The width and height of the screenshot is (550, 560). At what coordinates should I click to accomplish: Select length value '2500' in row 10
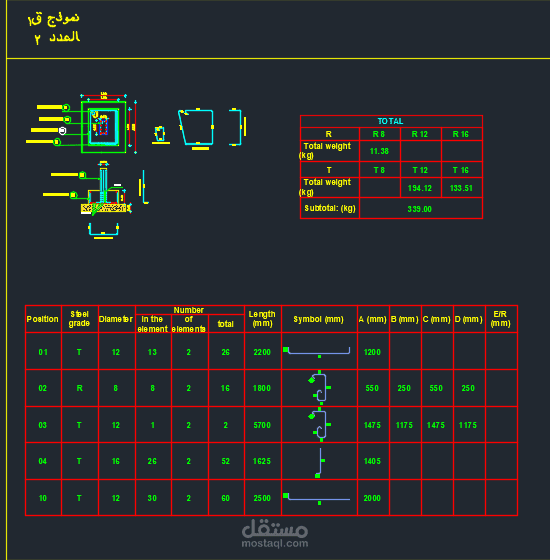262,498
